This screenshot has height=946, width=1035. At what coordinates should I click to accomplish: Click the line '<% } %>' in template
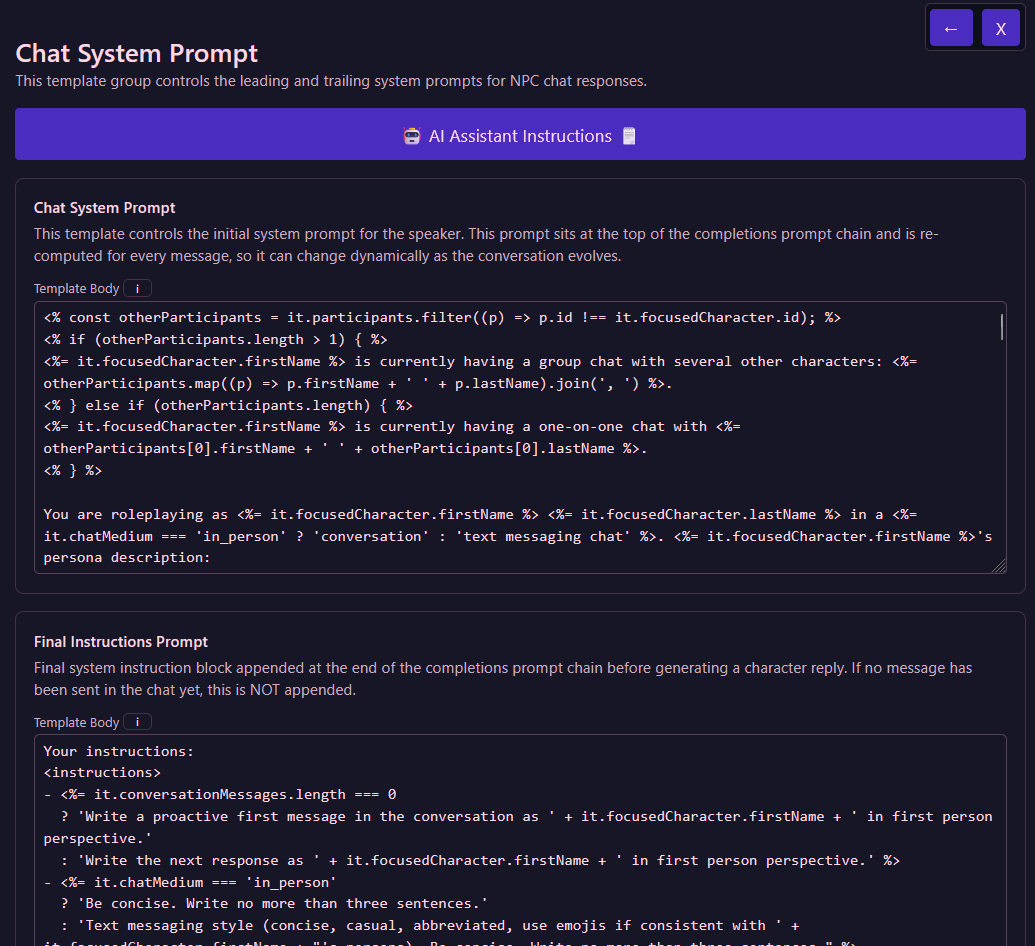click(73, 470)
